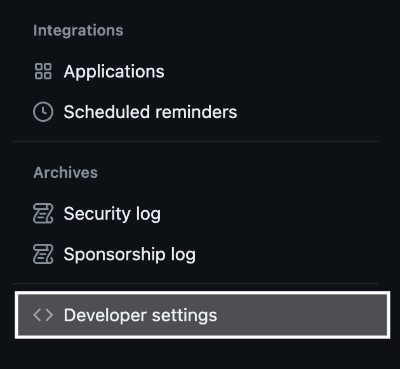Click the word "Applications" in sidebar
This screenshot has height=369, width=400.
[x=114, y=72]
